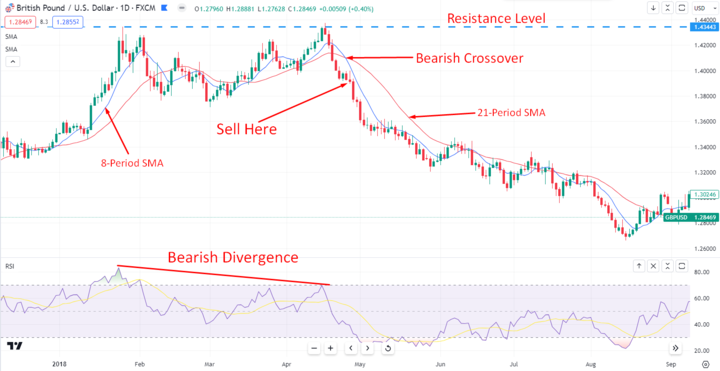Click the red sell price 1.28469 box
This screenshot has height=371, width=720.
(19, 21)
